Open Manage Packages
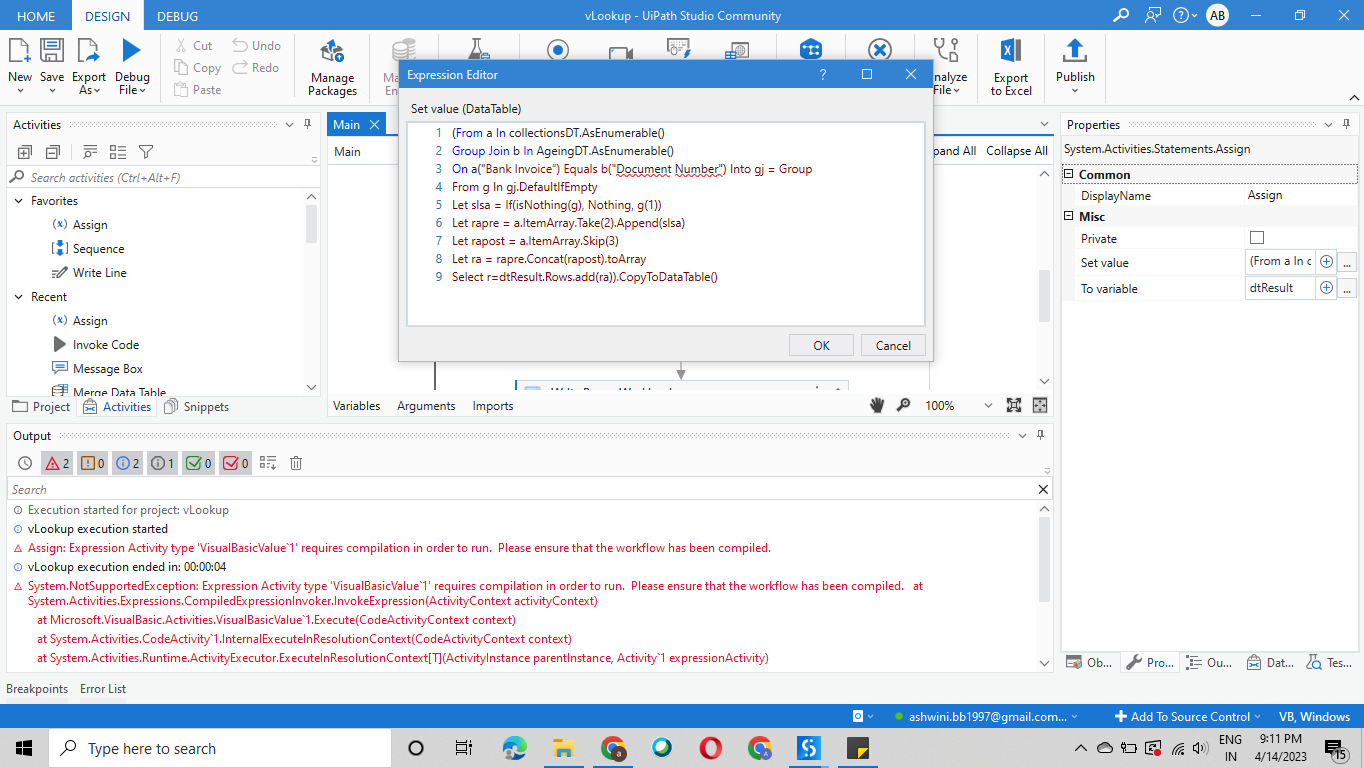This screenshot has height=768, width=1364. coord(332,68)
